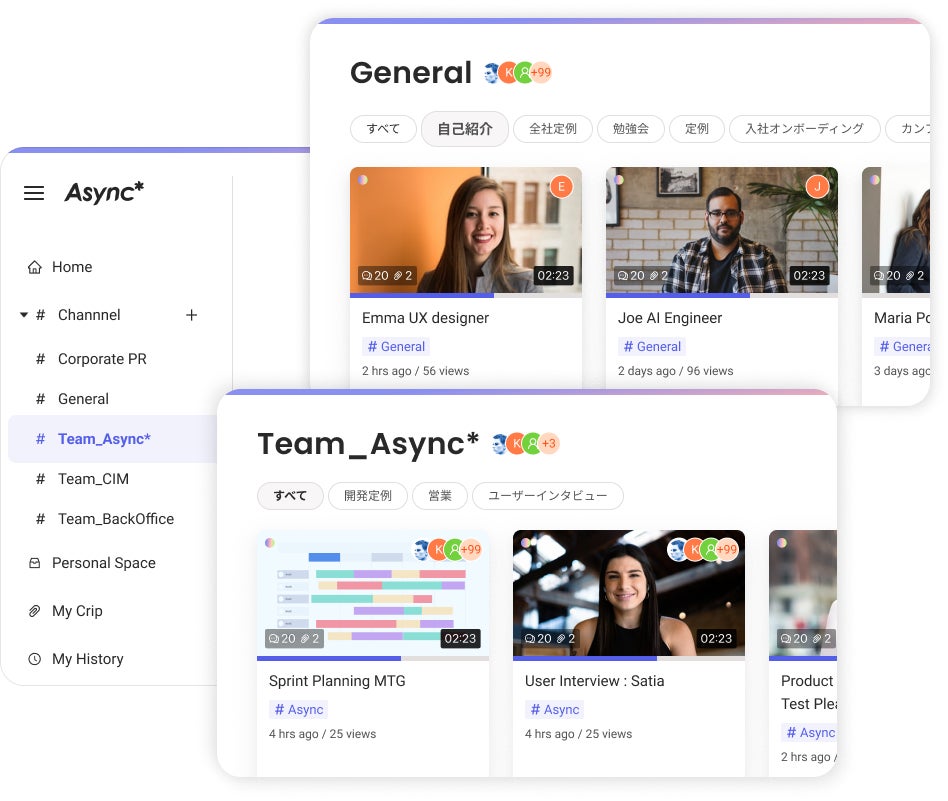The height and width of the screenshot is (801, 948).
Task: Click the Async* logo
Action: (104, 192)
